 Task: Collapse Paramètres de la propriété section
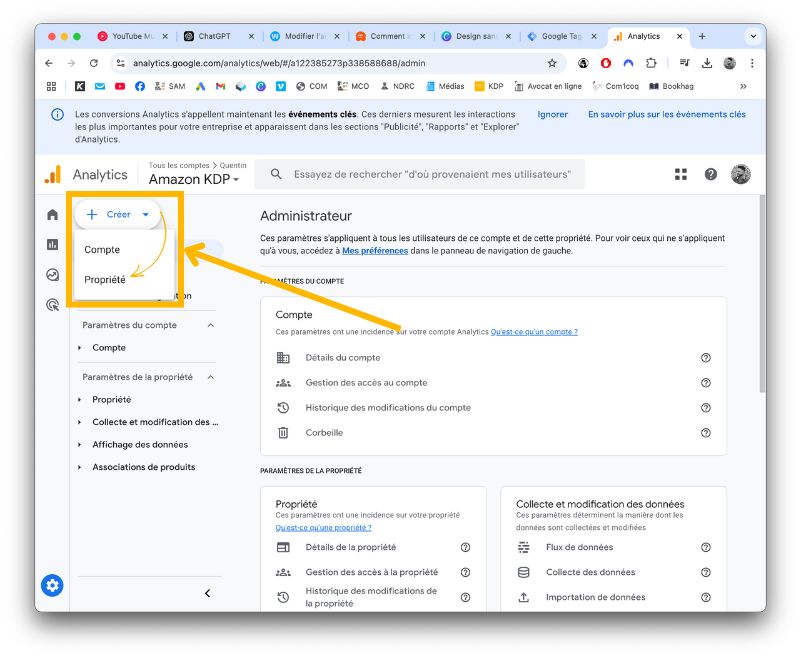tap(210, 377)
